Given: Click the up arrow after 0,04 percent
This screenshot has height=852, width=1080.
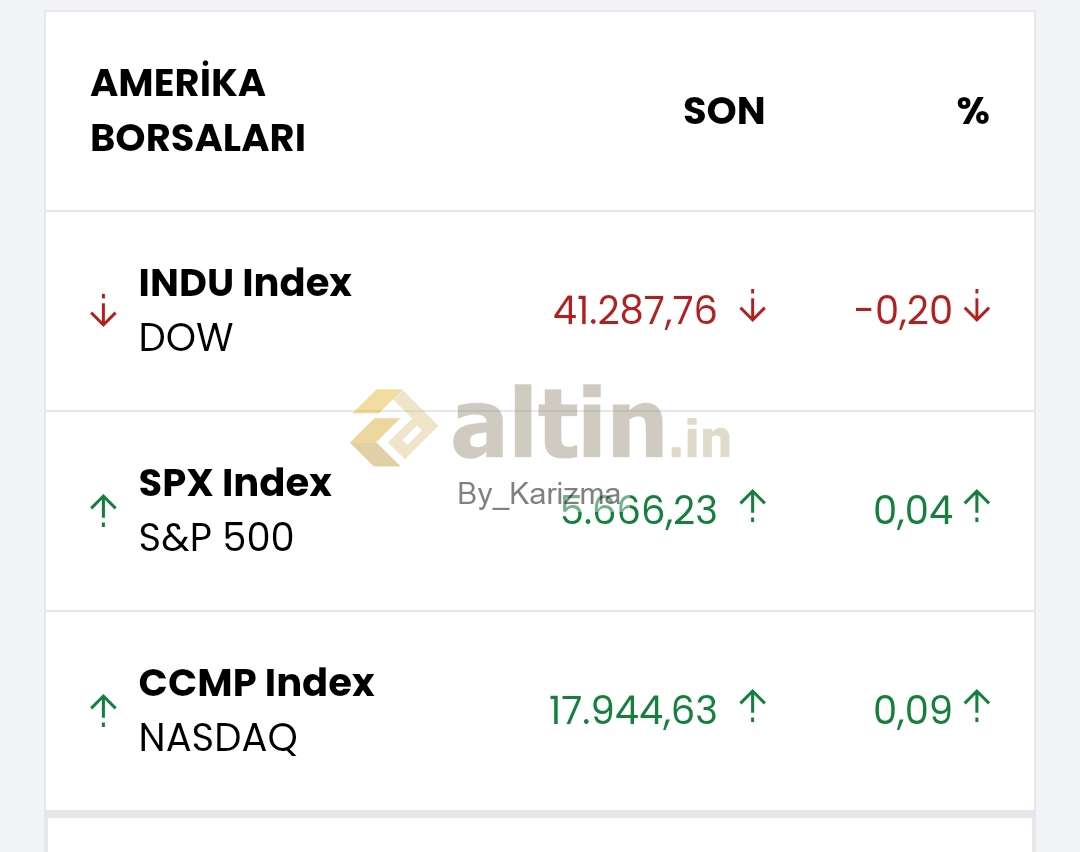Looking at the screenshot, I should 977,506.
